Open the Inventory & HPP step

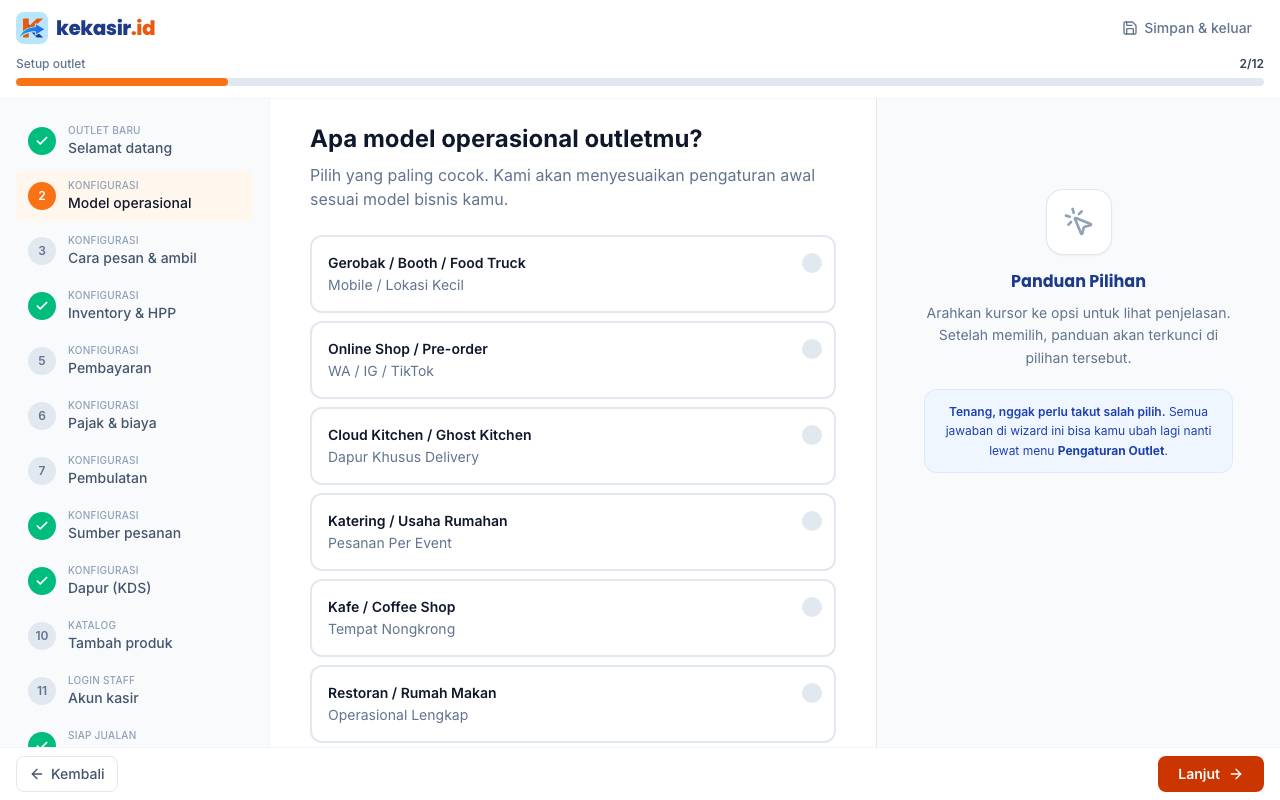click(134, 306)
